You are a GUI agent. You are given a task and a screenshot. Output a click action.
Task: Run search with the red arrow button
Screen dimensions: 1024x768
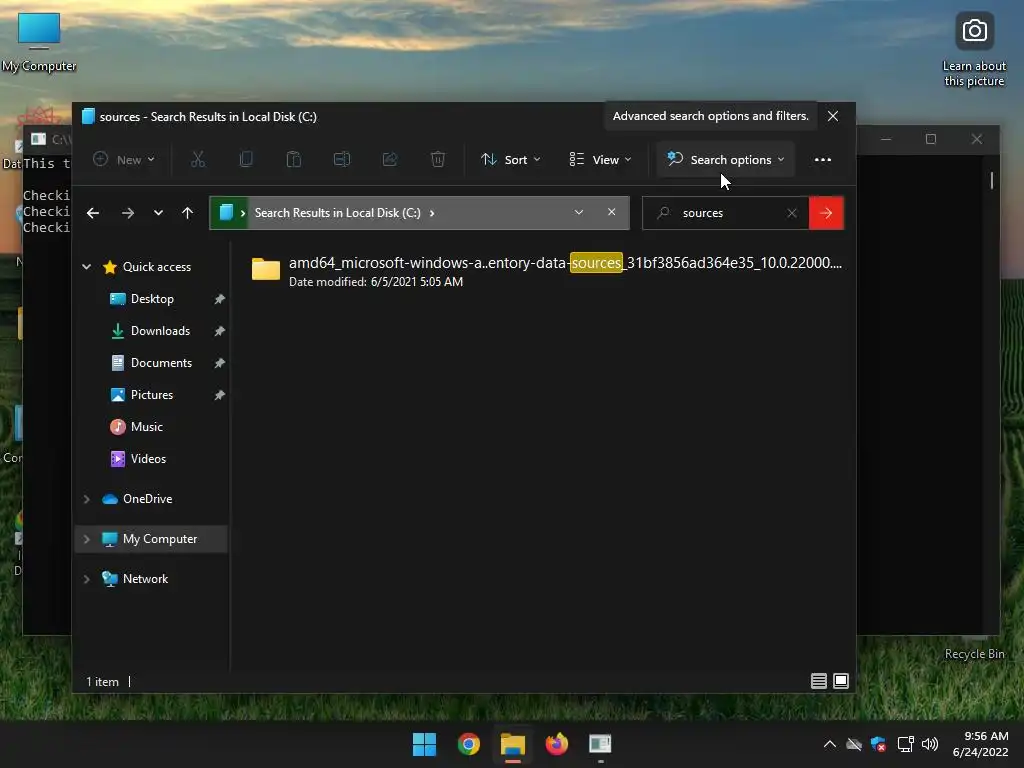[826, 213]
